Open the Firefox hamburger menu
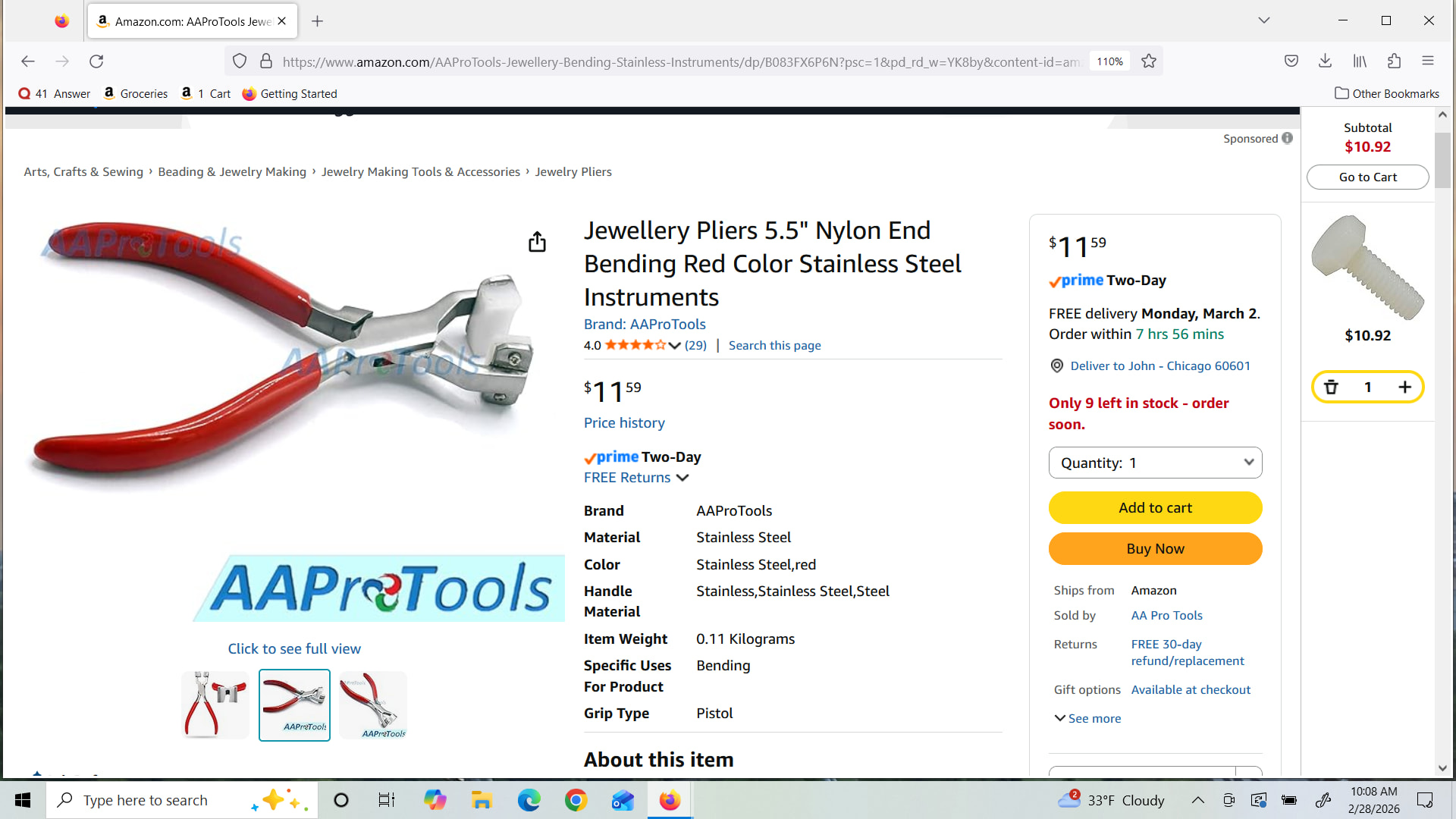The image size is (1456, 819). click(x=1428, y=61)
